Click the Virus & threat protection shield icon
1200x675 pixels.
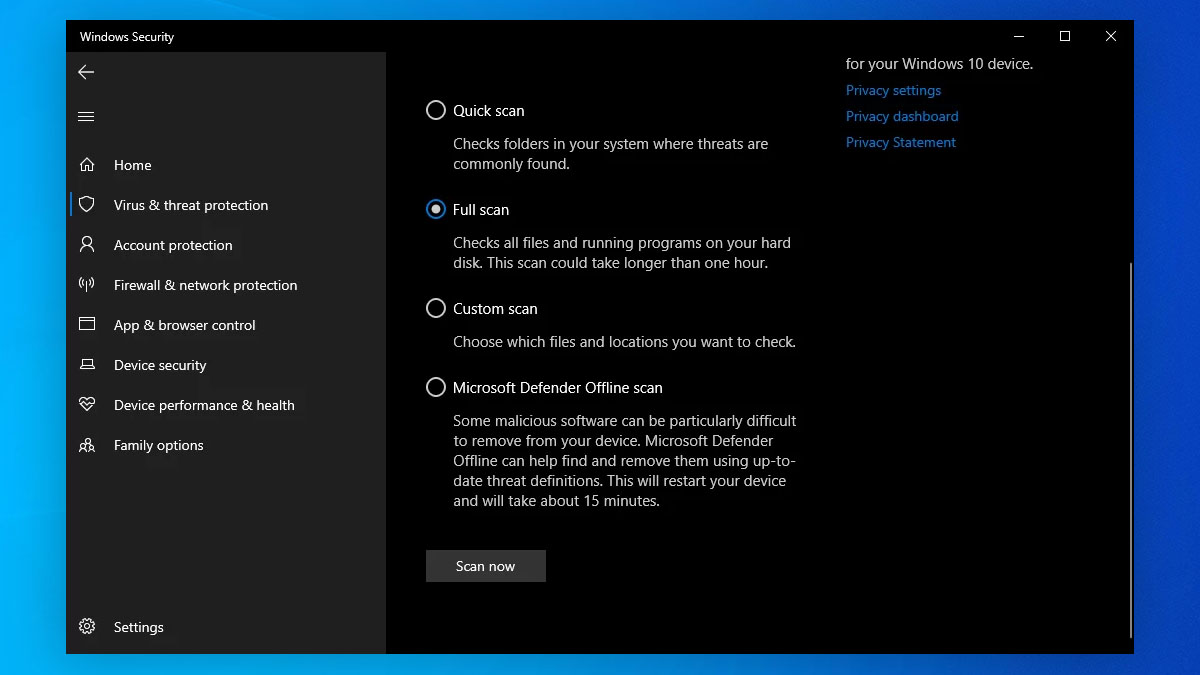click(87, 205)
